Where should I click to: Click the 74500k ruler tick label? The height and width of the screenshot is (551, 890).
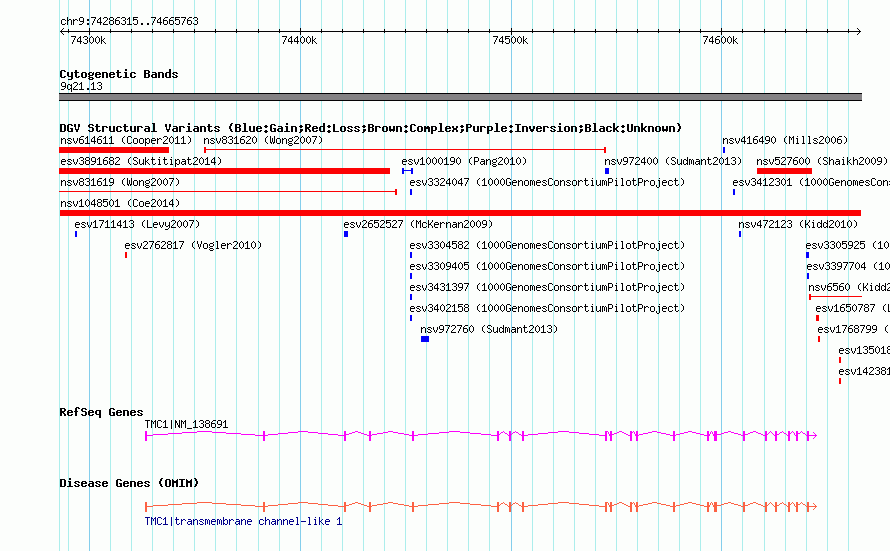point(510,40)
